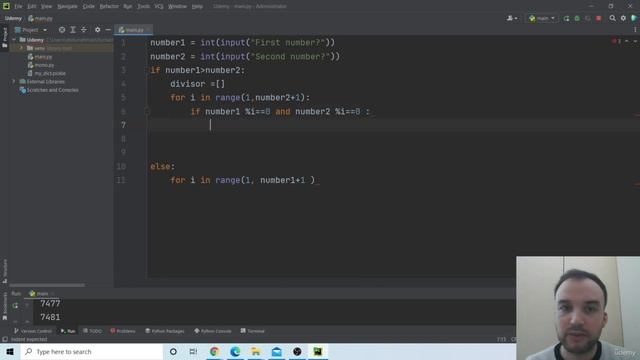Open the File menu
The height and width of the screenshot is (360, 640).
tap(18, 7)
